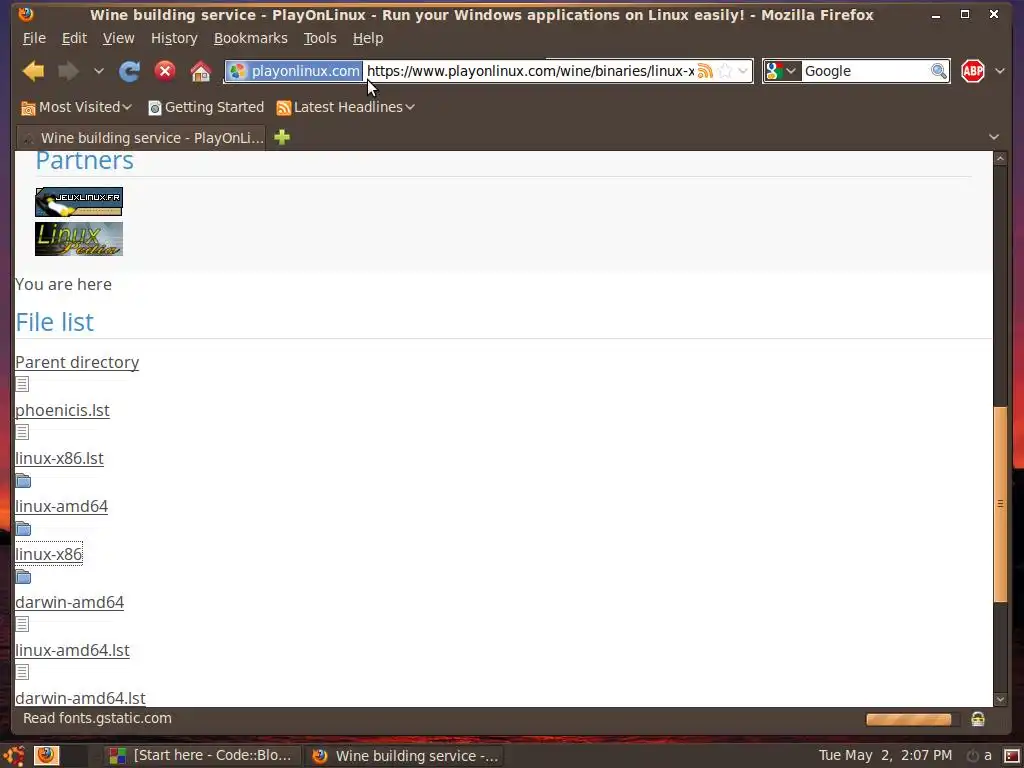Screen dimensions: 1024x768
Task: Open the File menu
Action: (x=34, y=39)
